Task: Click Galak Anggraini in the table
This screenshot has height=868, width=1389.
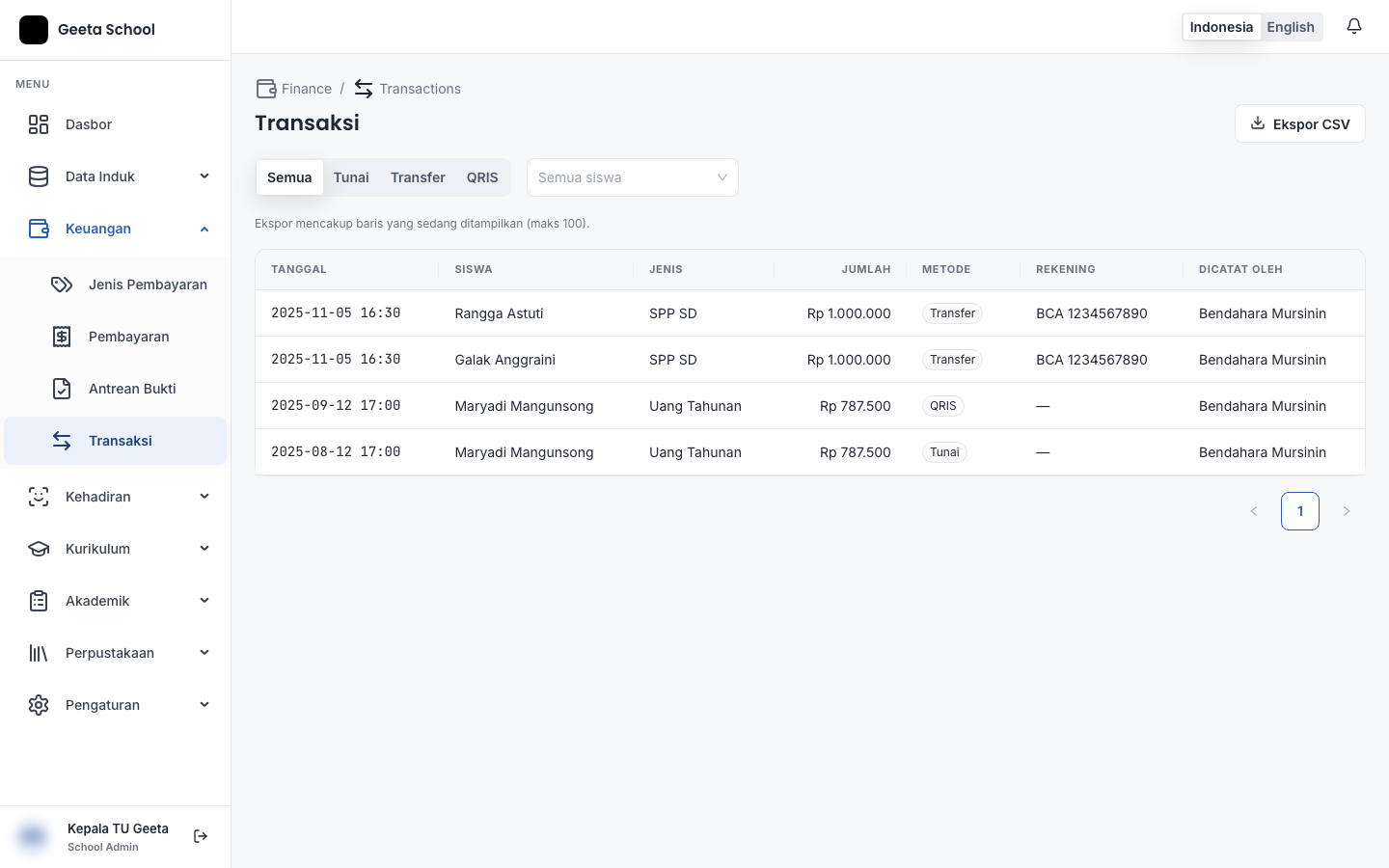Action: (504, 360)
